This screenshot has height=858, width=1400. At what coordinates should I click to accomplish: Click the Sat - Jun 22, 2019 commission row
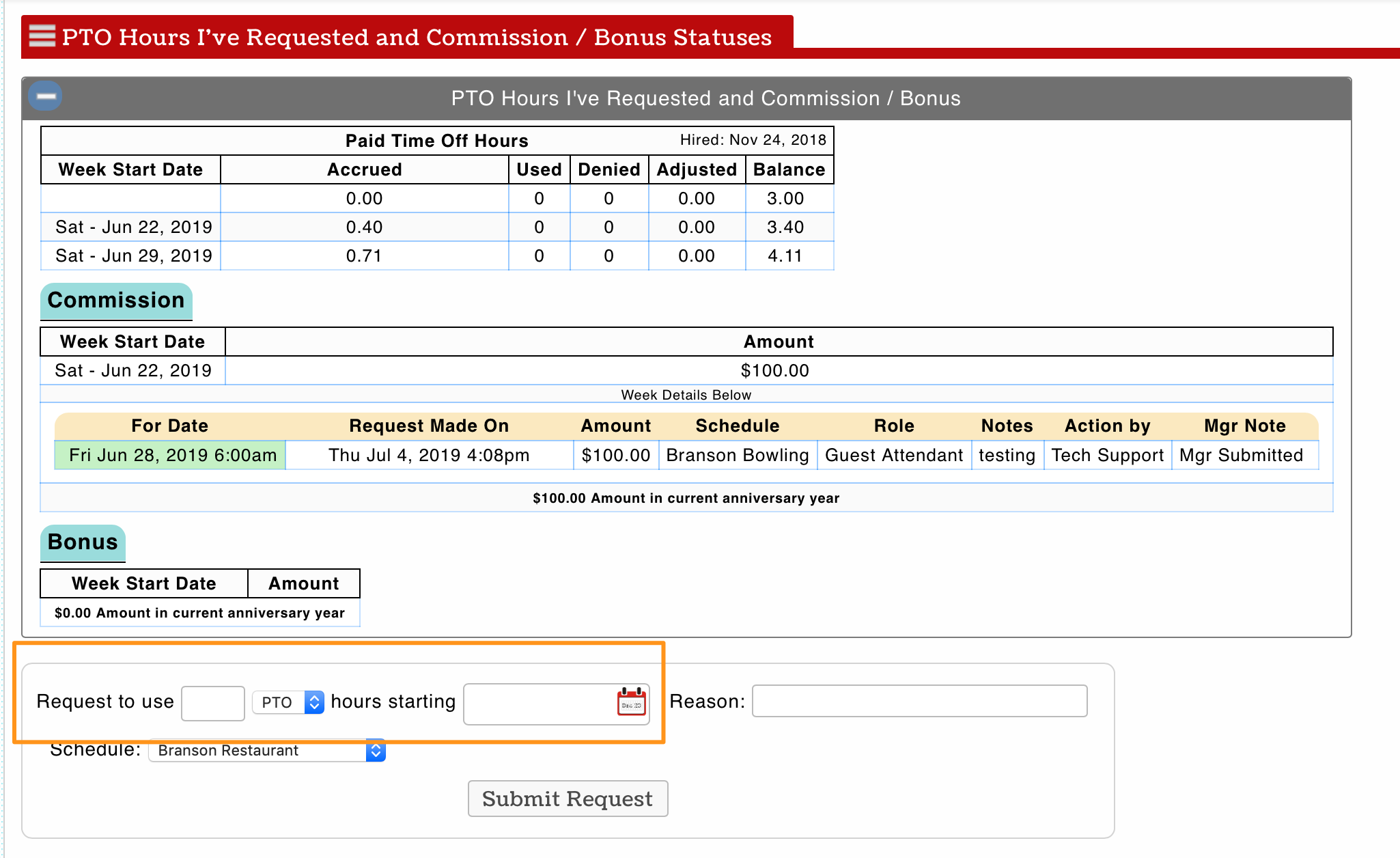click(133, 371)
